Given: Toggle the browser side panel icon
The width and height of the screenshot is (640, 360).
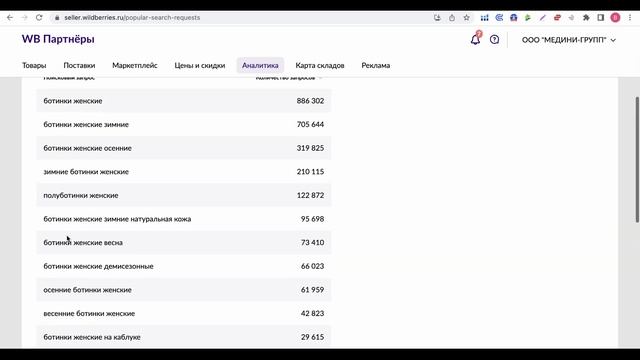Looking at the screenshot, I should pyautogui.click(x=601, y=18).
